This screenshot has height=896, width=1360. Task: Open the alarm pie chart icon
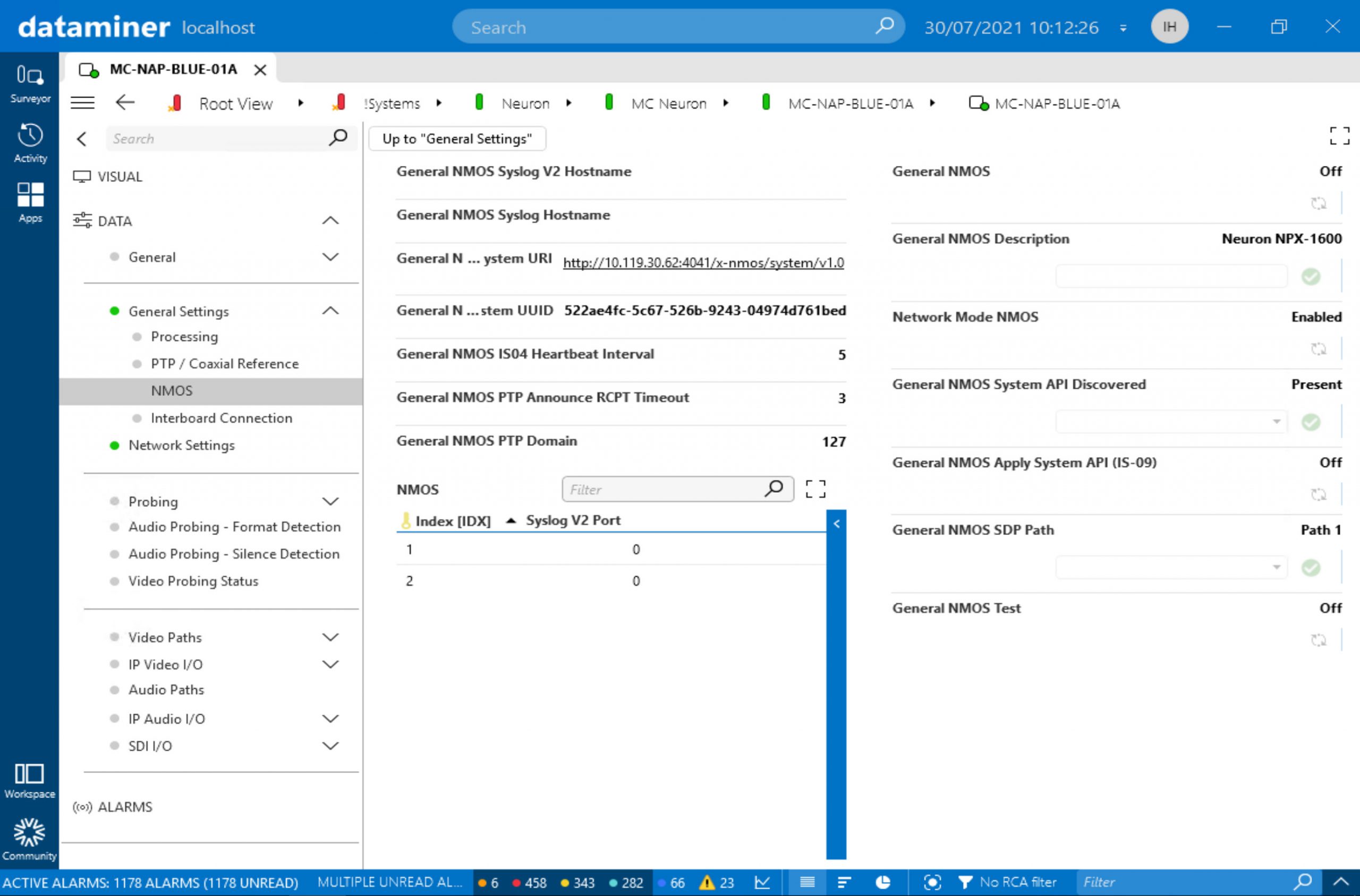[x=883, y=883]
